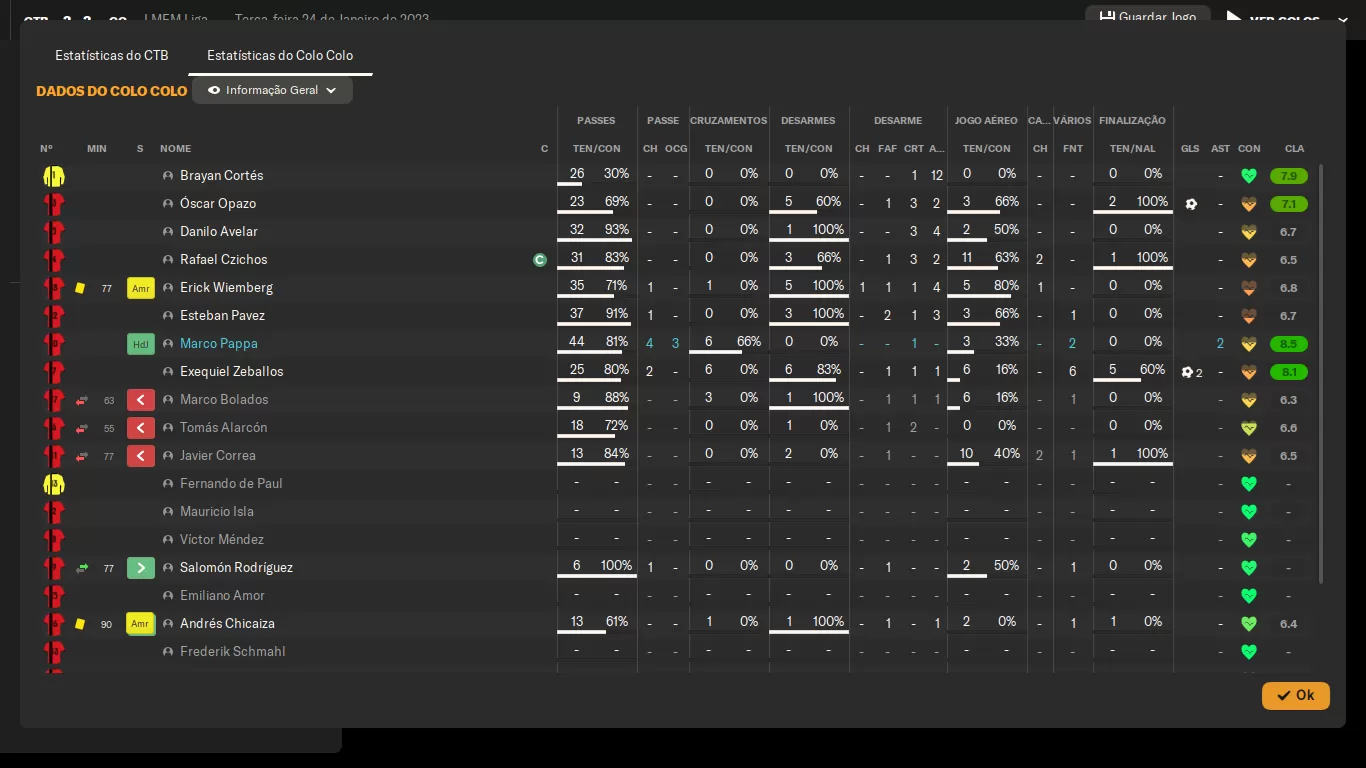
Task: Open the Informação Geral view dropdown
Action: [272, 90]
